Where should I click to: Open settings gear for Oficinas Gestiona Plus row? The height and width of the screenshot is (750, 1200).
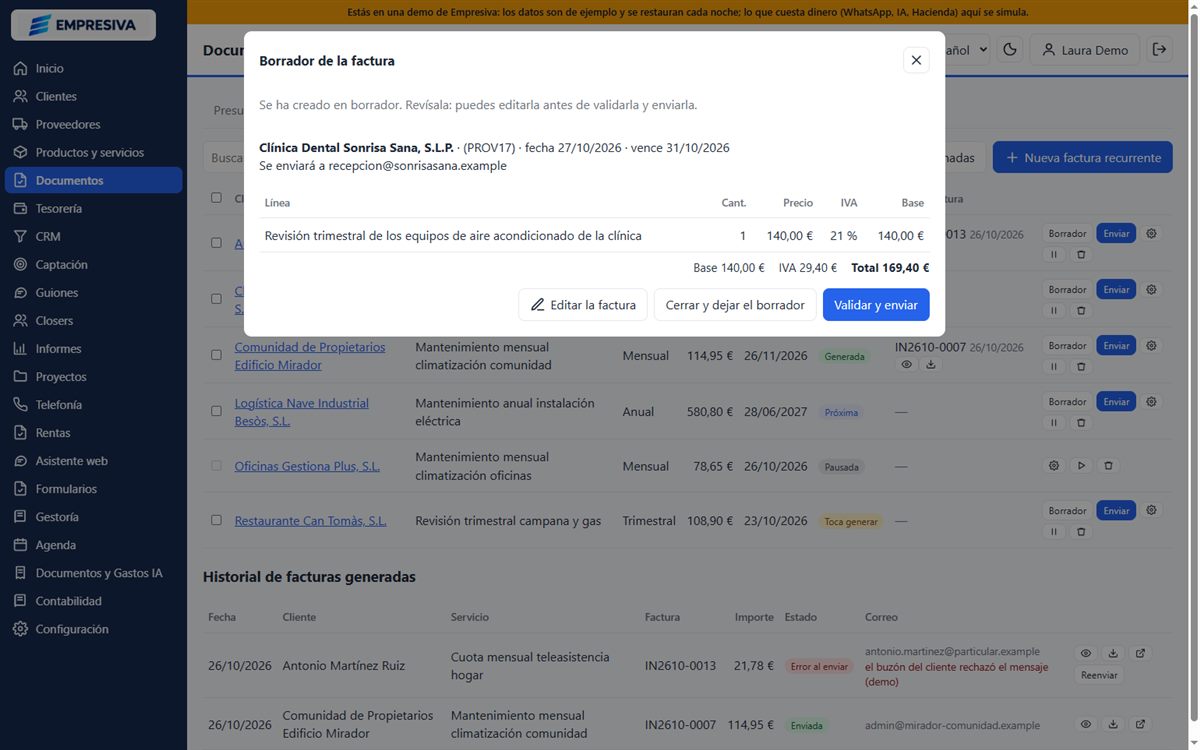coord(1053,466)
